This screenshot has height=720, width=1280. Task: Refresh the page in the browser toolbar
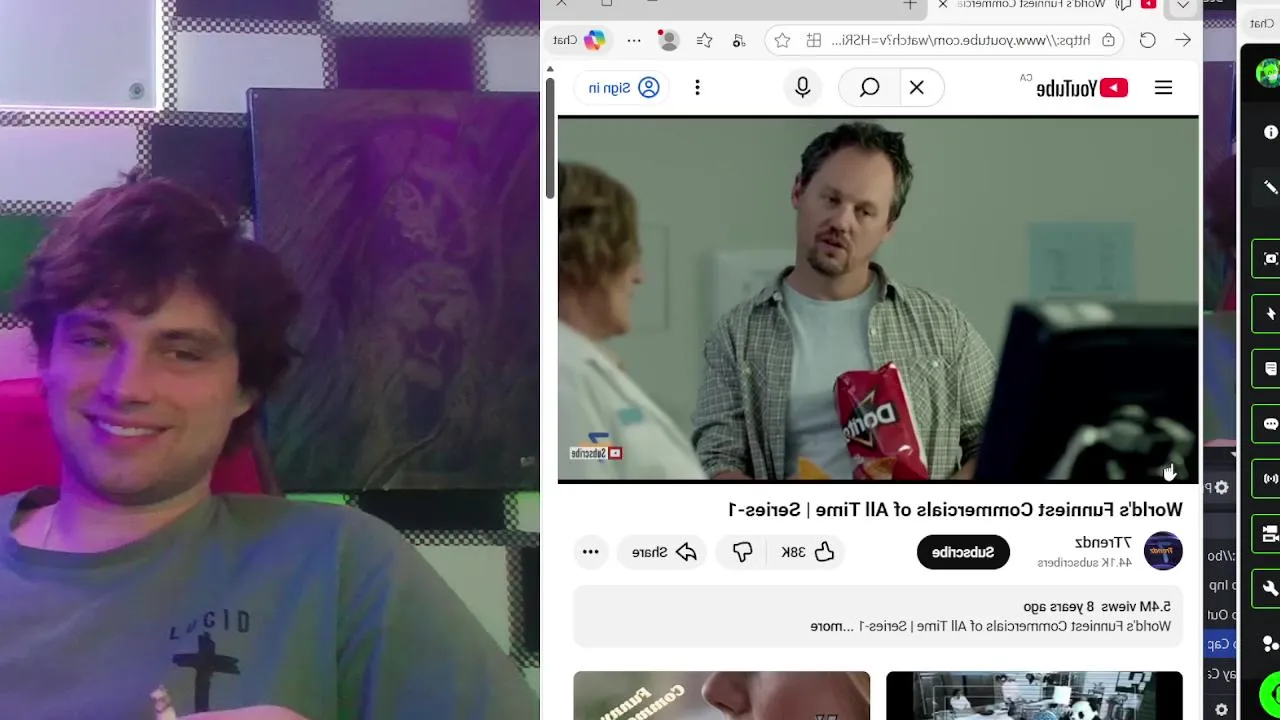(x=1147, y=40)
